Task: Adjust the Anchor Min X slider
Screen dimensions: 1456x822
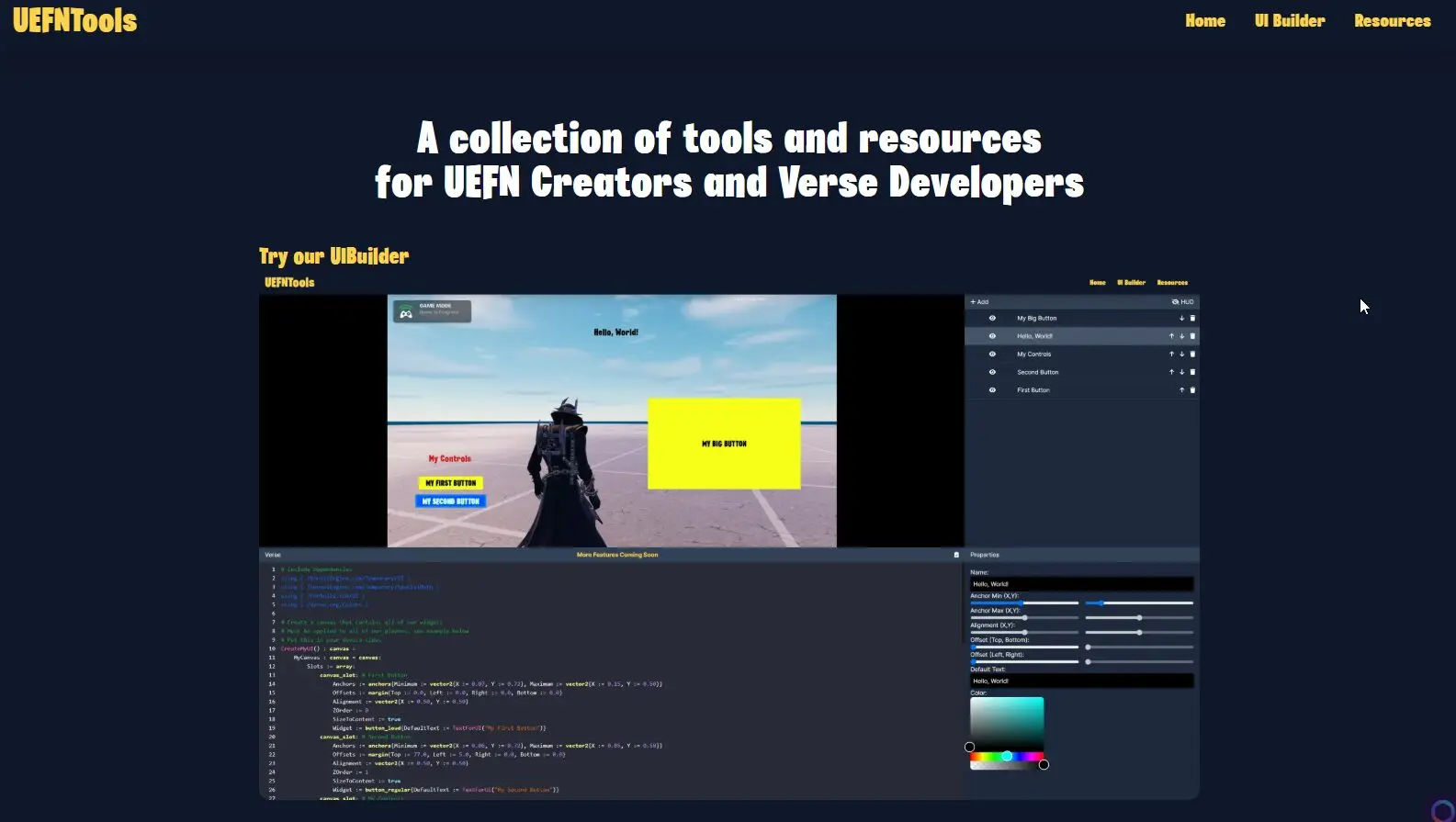Action: pyautogui.click(x=1024, y=603)
